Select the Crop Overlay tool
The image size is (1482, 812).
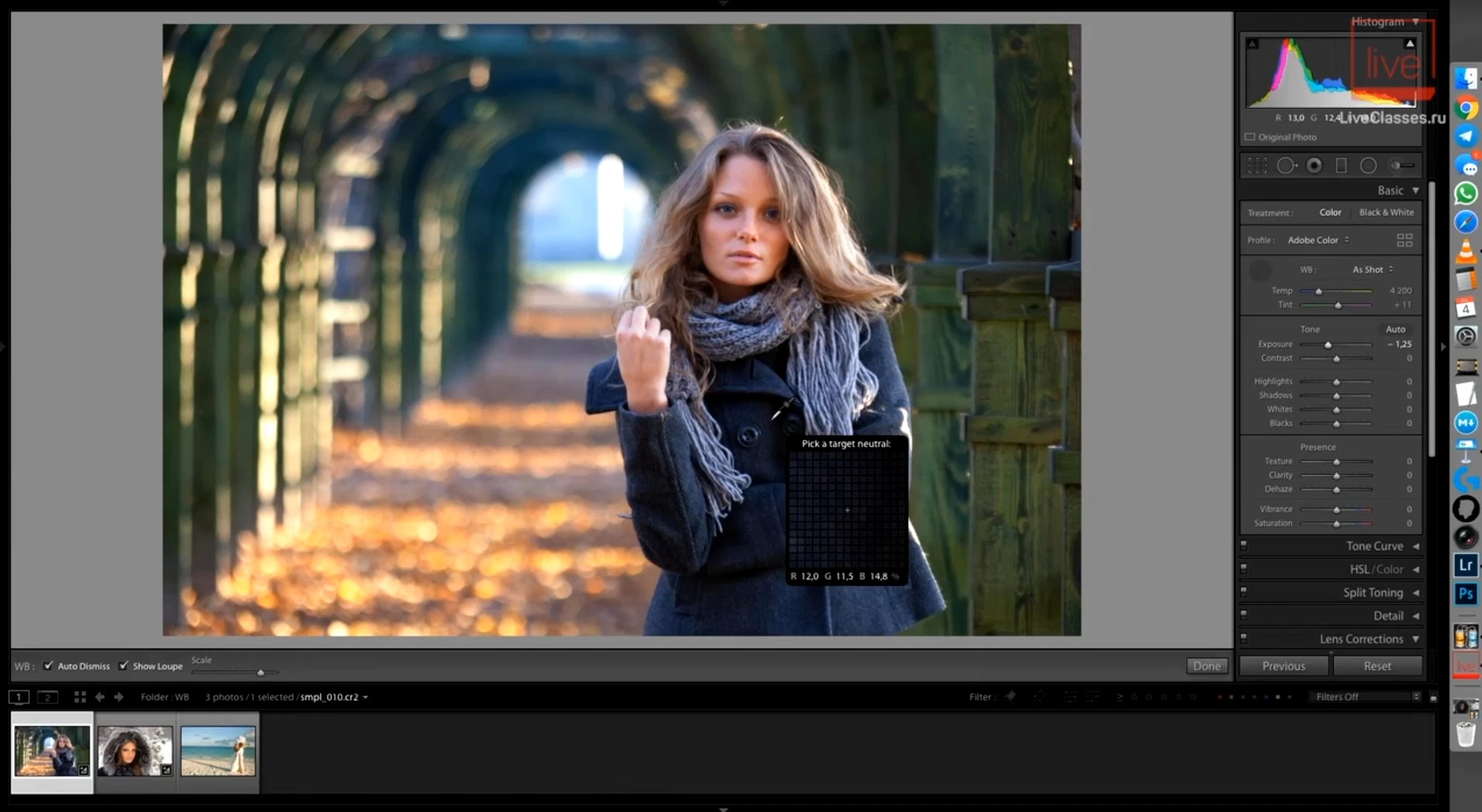[x=1257, y=166]
